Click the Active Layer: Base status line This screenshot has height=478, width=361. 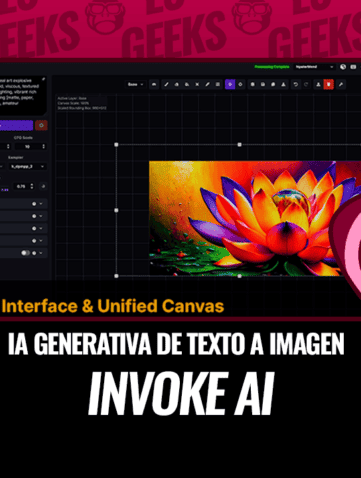point(72,99)
